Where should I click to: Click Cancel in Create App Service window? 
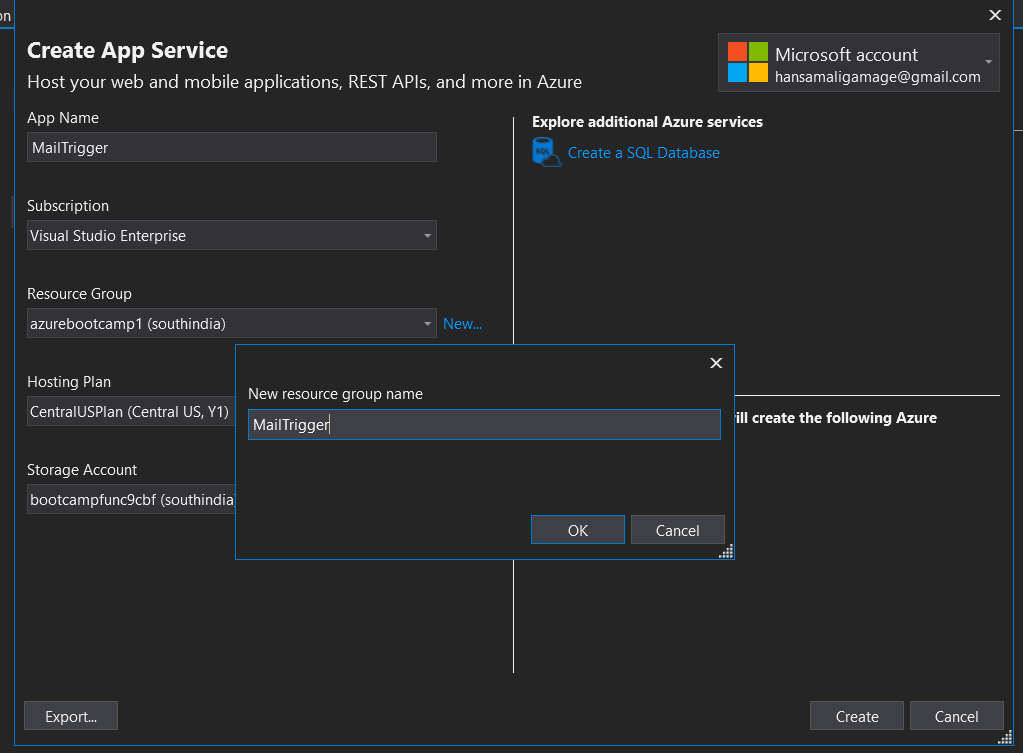pos(956,716)
